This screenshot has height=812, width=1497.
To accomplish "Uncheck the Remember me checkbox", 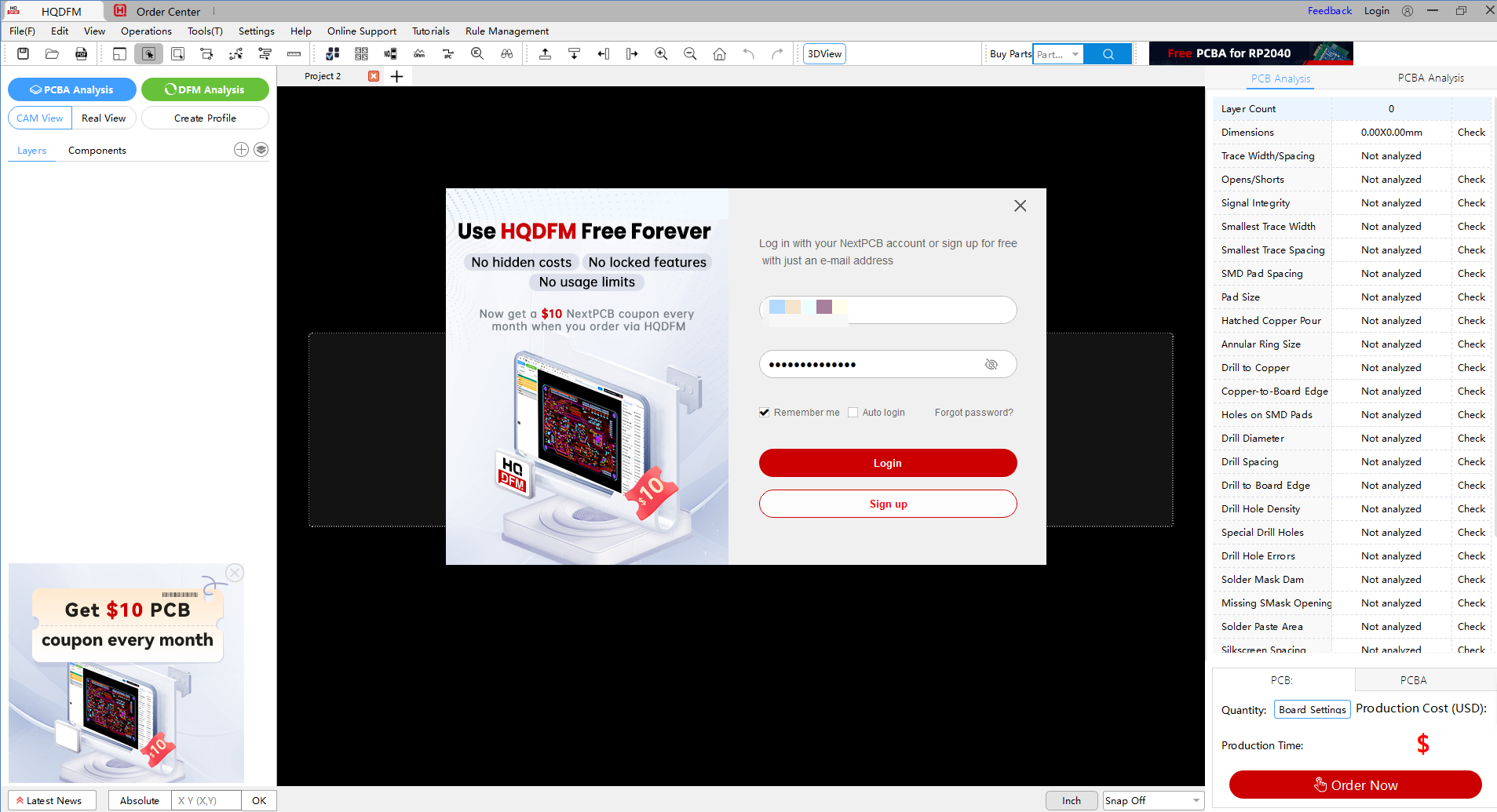I will tap(764, 413).
